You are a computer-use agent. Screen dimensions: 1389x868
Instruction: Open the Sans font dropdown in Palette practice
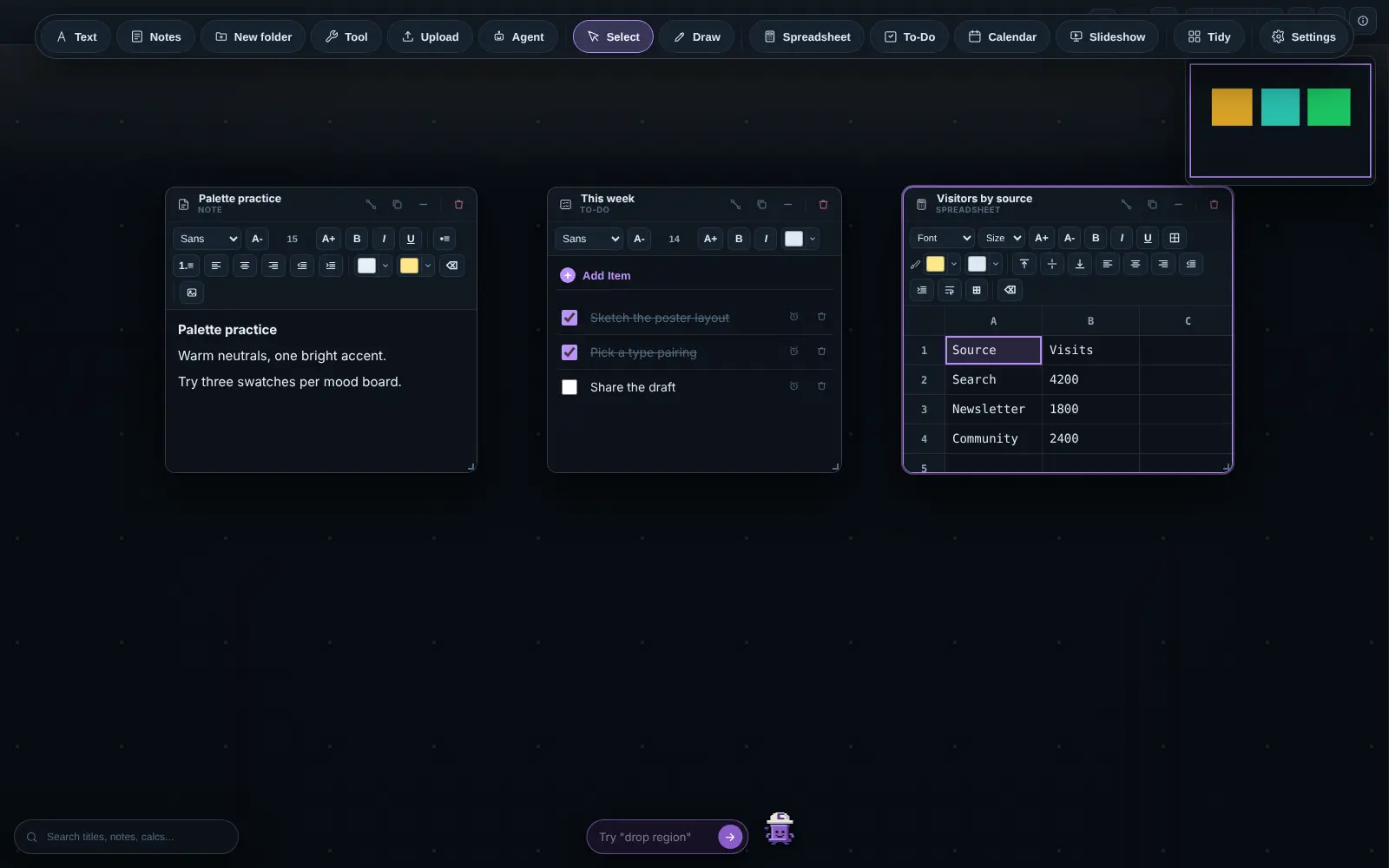tap(207, 239)
